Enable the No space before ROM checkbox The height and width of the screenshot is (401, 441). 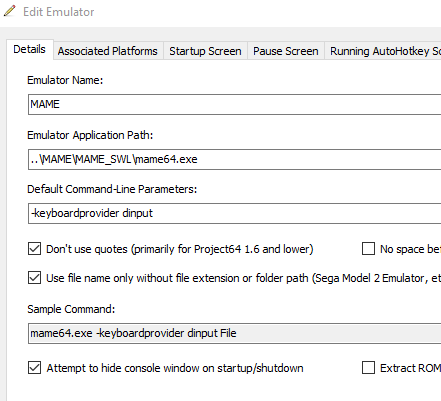coord(368,249)
